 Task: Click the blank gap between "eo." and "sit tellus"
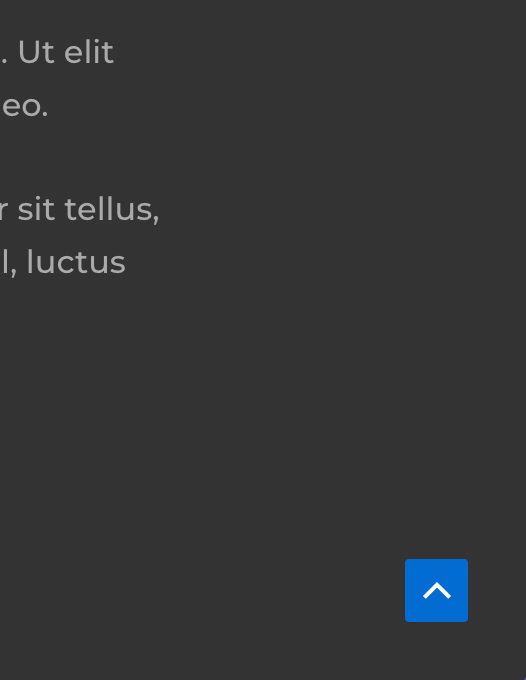click(78, 157)
